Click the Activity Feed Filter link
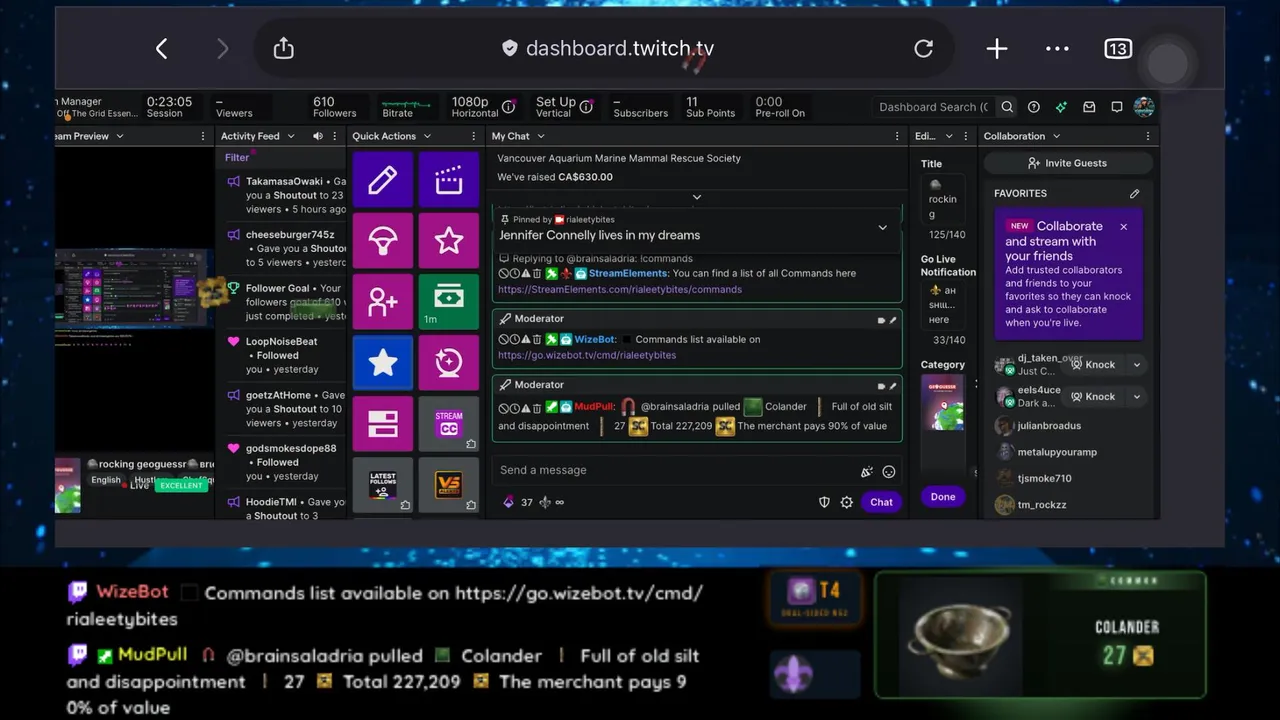Screen dimensions: 1280x720 237,157
